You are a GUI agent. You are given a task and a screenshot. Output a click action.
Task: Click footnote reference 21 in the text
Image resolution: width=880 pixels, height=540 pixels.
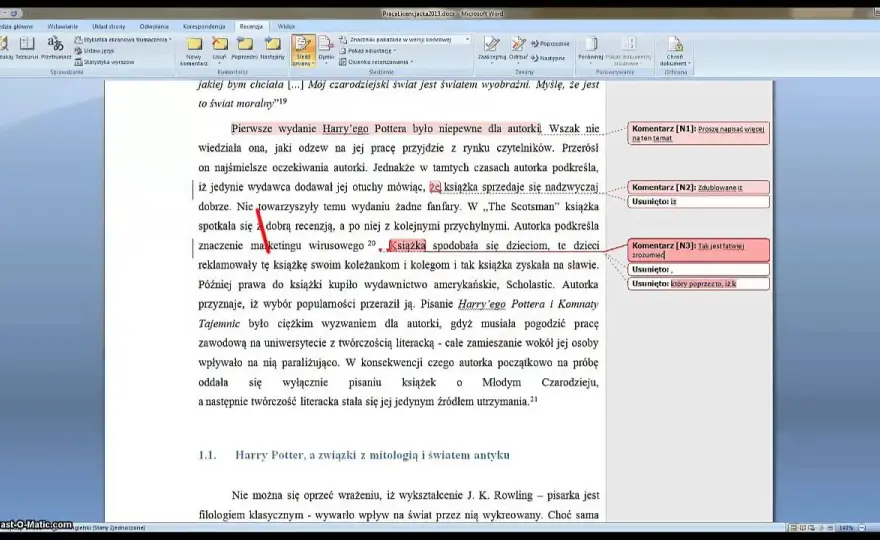pos(534,399)
